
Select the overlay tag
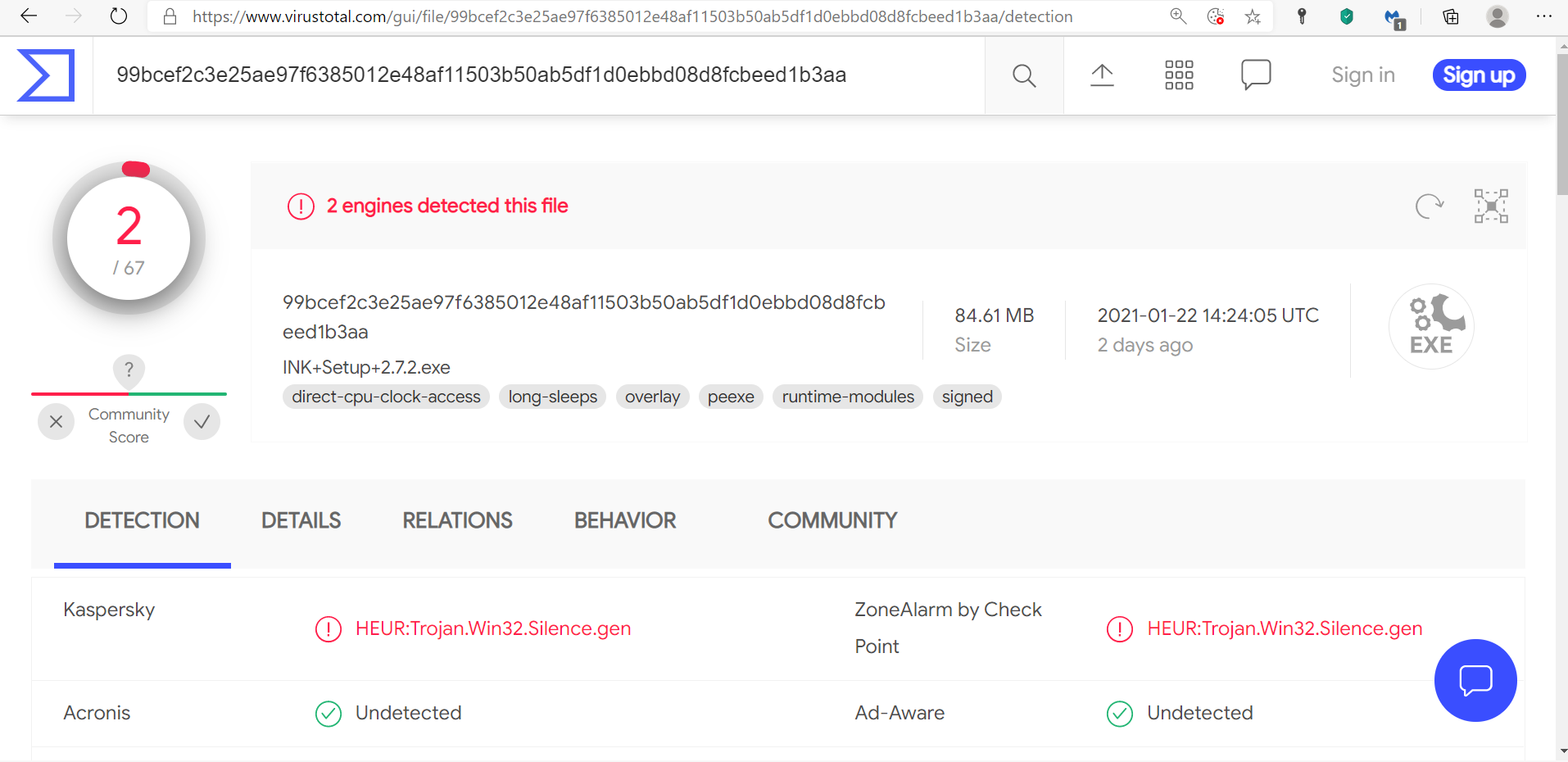653,397
